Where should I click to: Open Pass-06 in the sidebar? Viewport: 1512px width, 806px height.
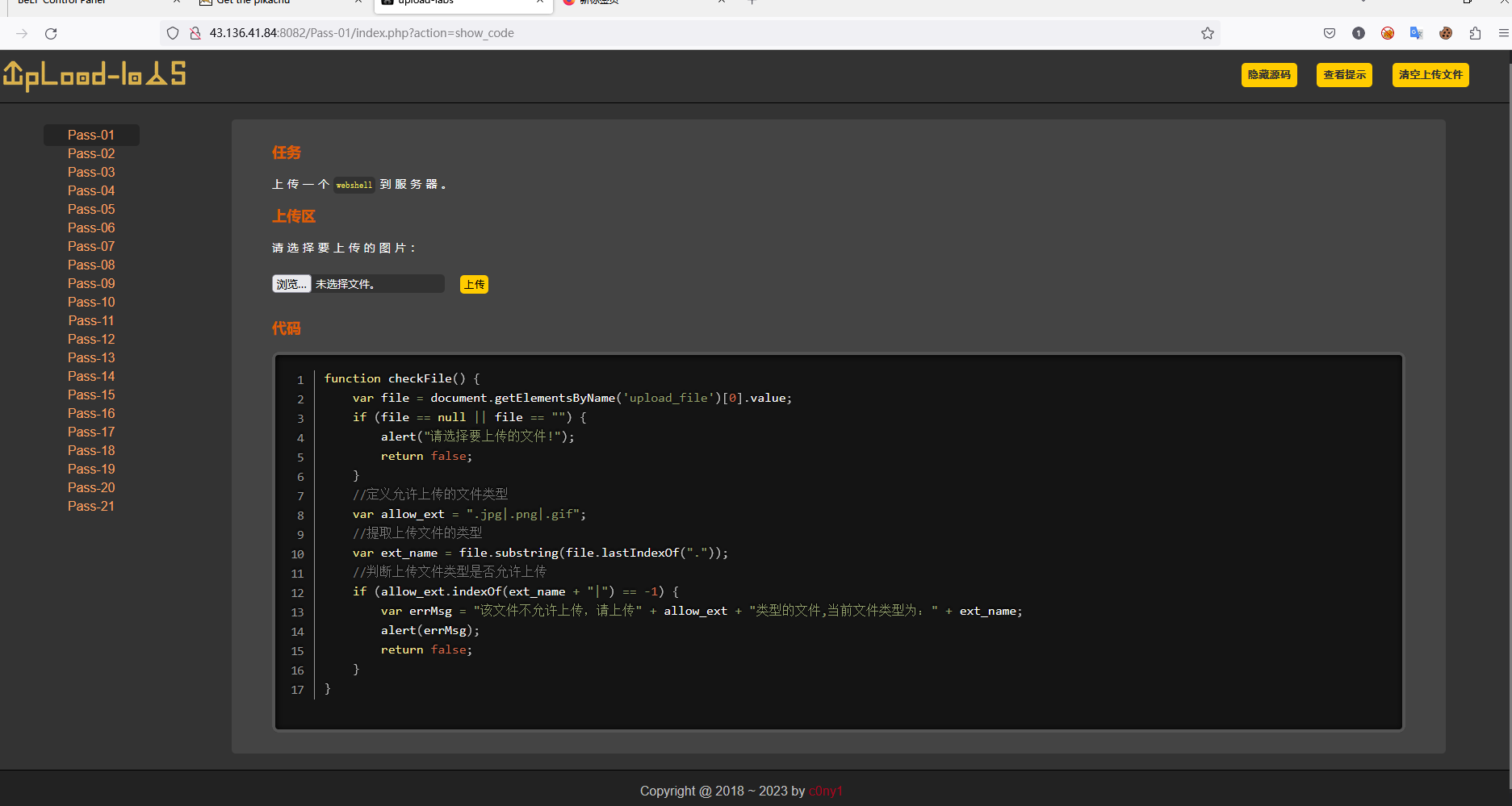[91, 228]
